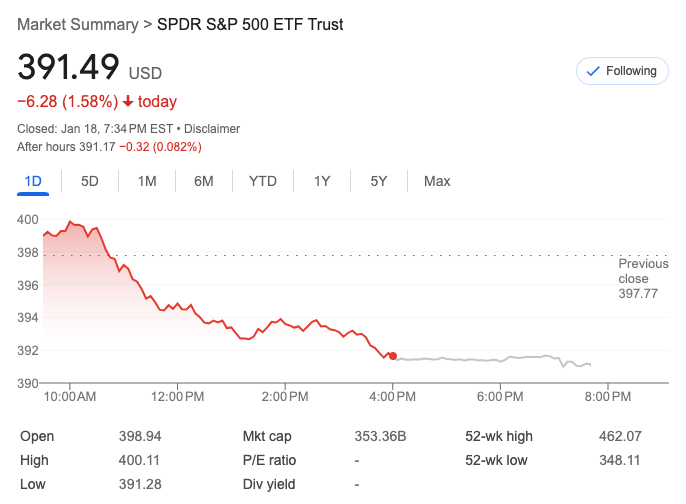Click the Previous close 397.77 label
This screenshot has width=686, height=504.
click(643, 278)
